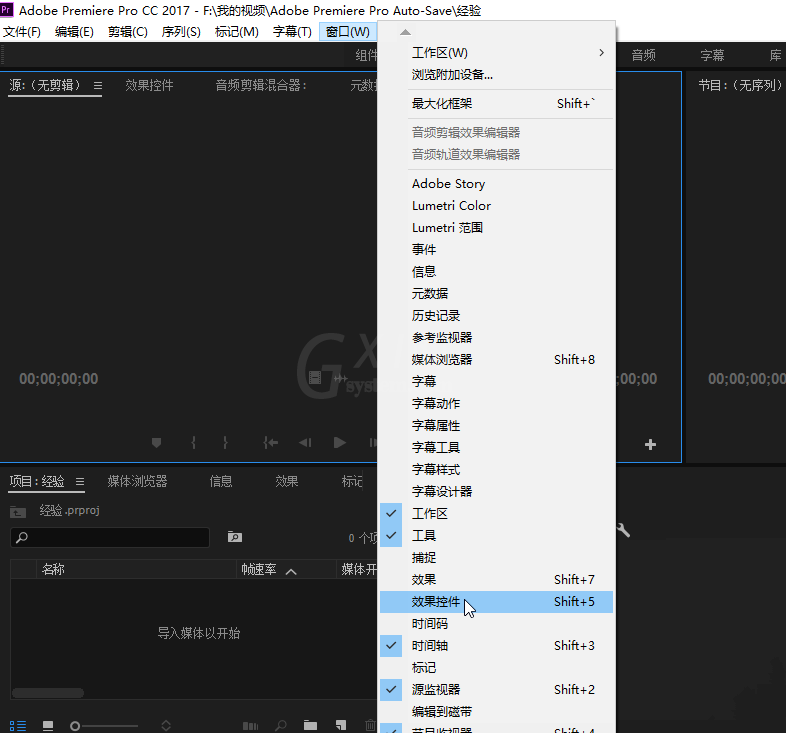This screenshot has width=786, height=733.
Task: Close the open 窗口(W) menu
Action: click(x=348, y=32)
